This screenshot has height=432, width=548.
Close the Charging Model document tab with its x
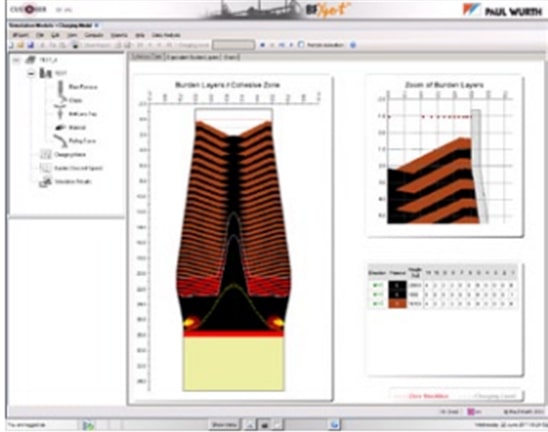click(97, 26)
